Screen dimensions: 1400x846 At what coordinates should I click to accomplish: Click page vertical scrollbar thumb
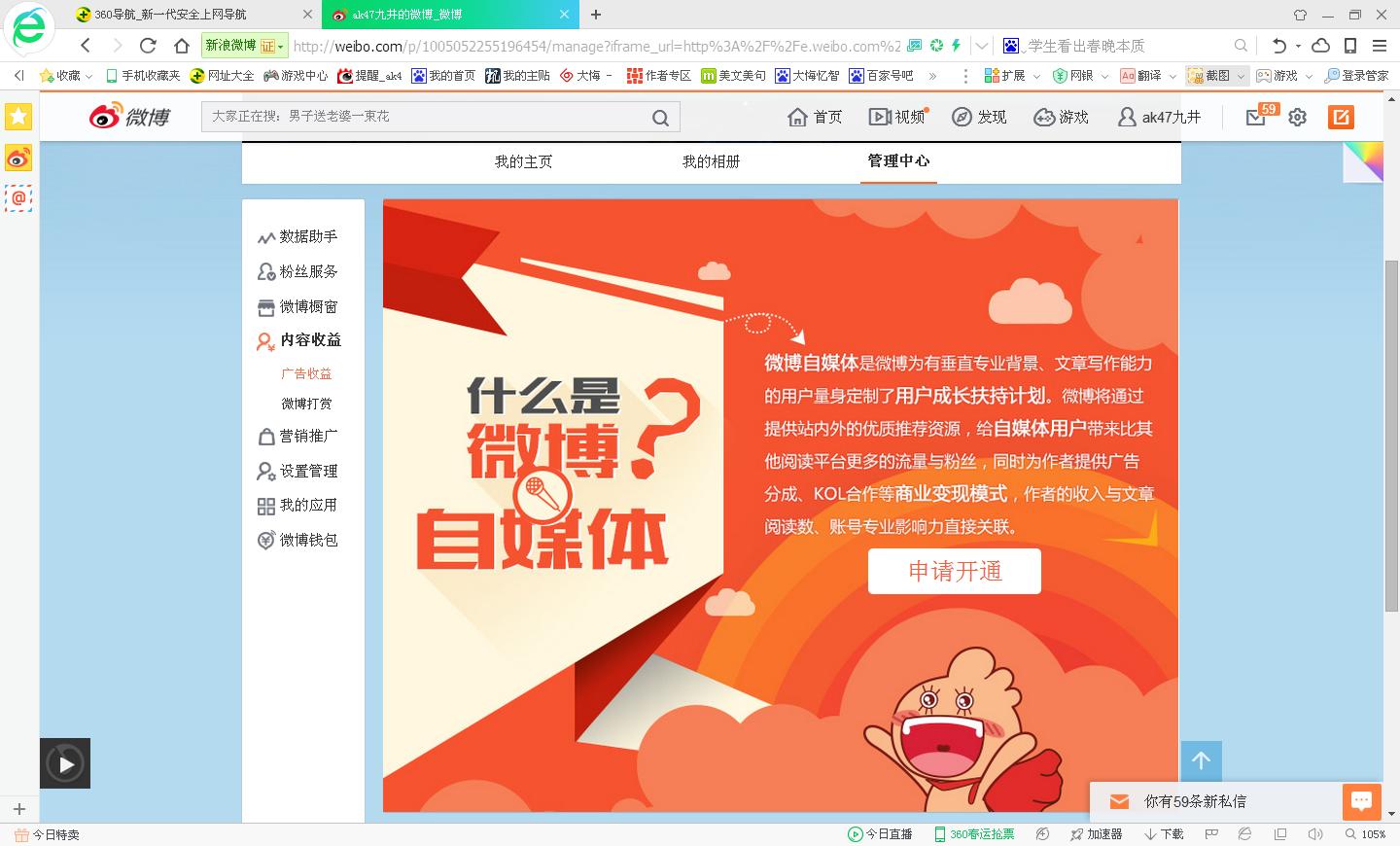[x=1391, y=438]
